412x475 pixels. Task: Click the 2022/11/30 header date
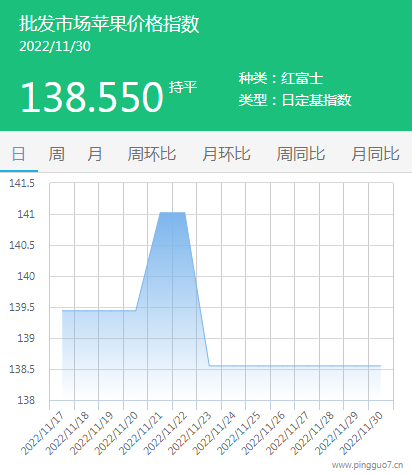click(55, 46)
